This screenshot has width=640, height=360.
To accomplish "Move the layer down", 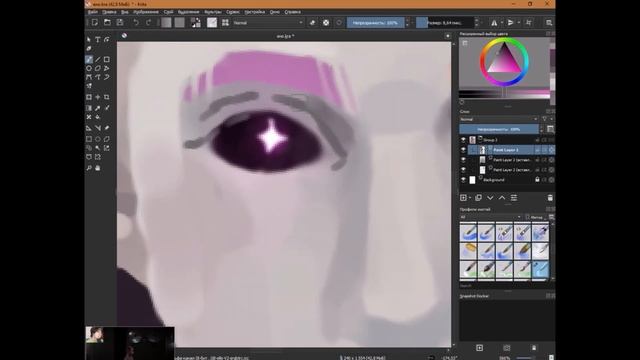I will [x=490, y=198].
